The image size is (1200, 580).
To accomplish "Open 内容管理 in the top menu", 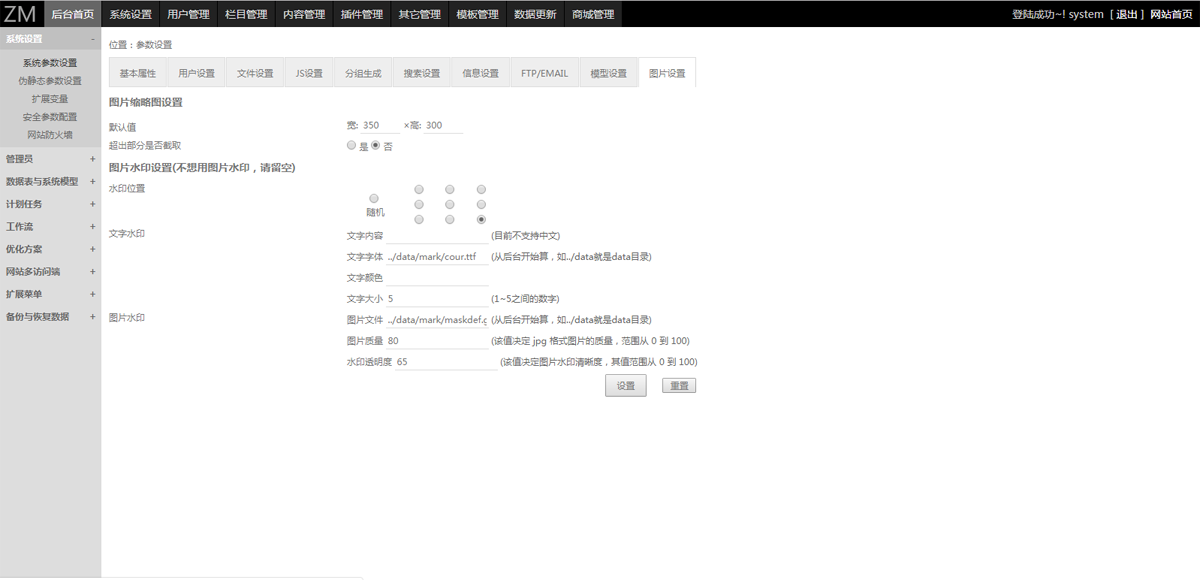I will pyautogui.click(x=304, y=14).
